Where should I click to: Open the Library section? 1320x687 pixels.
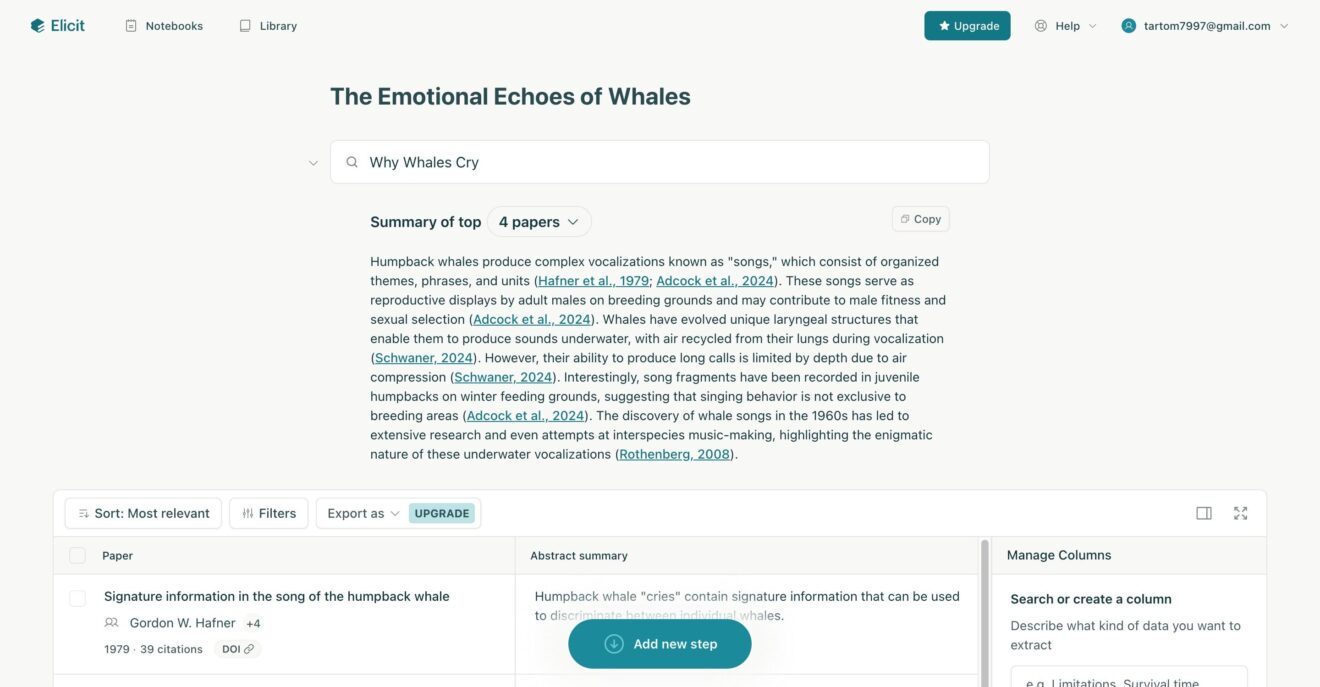coord(267,25)
